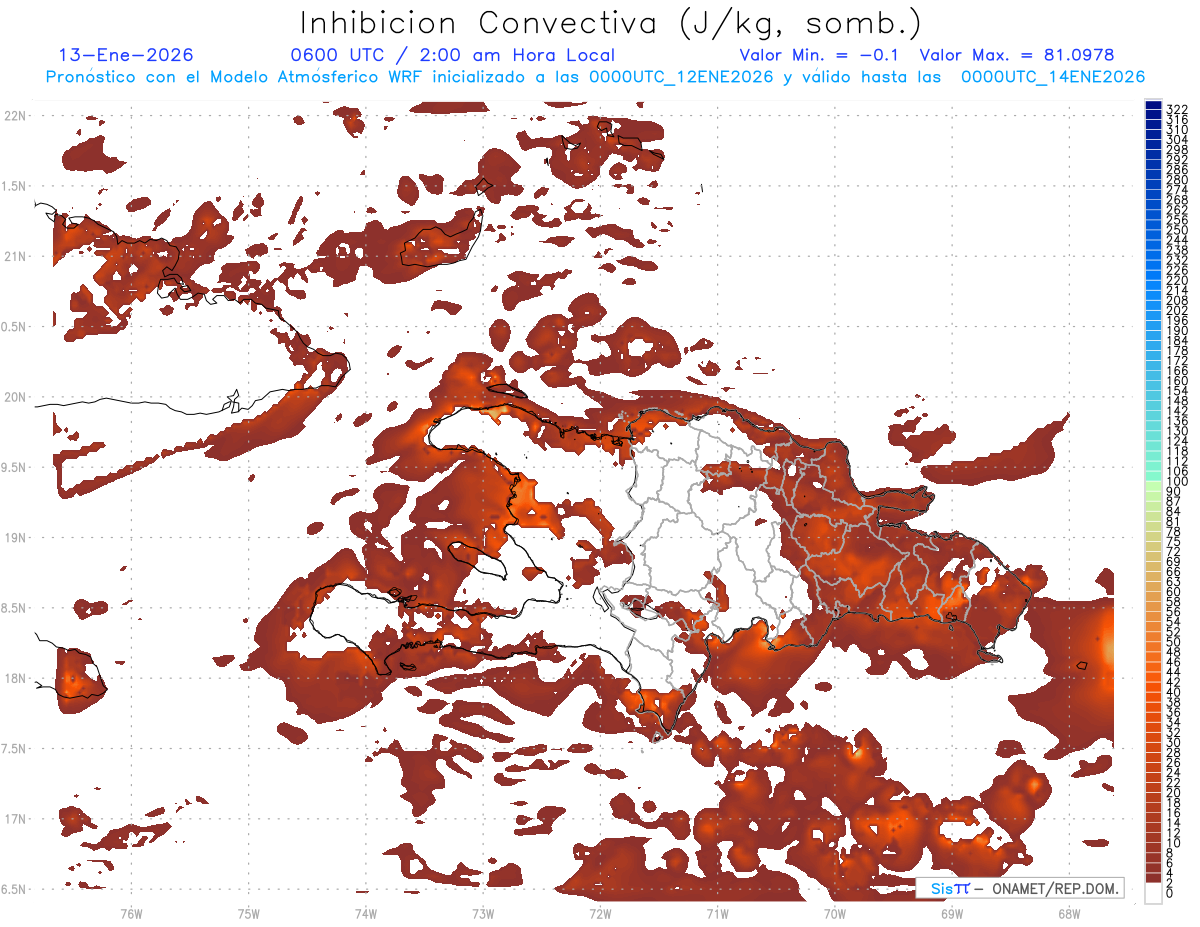Click the title "Inhibicion Convectiva (J/kg, somb.)"

pyautogui.click(x=611, y=23)
